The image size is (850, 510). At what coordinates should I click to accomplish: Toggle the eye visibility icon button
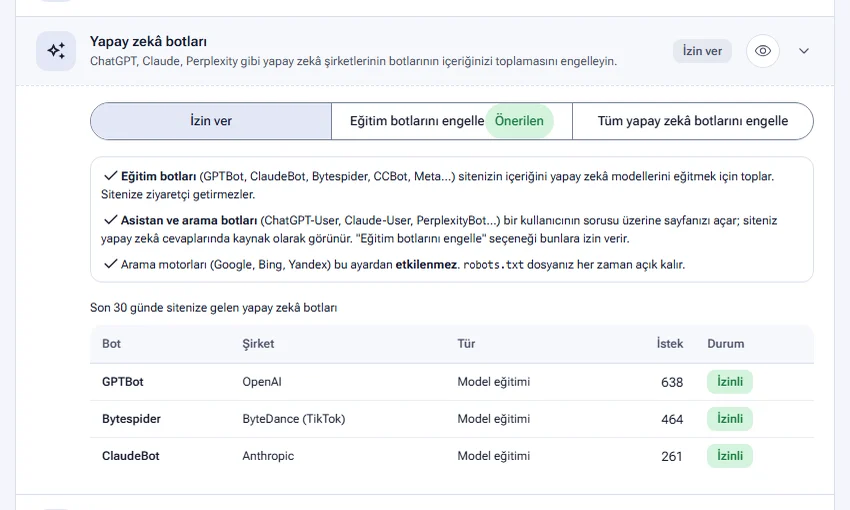(x=763, y=51)
